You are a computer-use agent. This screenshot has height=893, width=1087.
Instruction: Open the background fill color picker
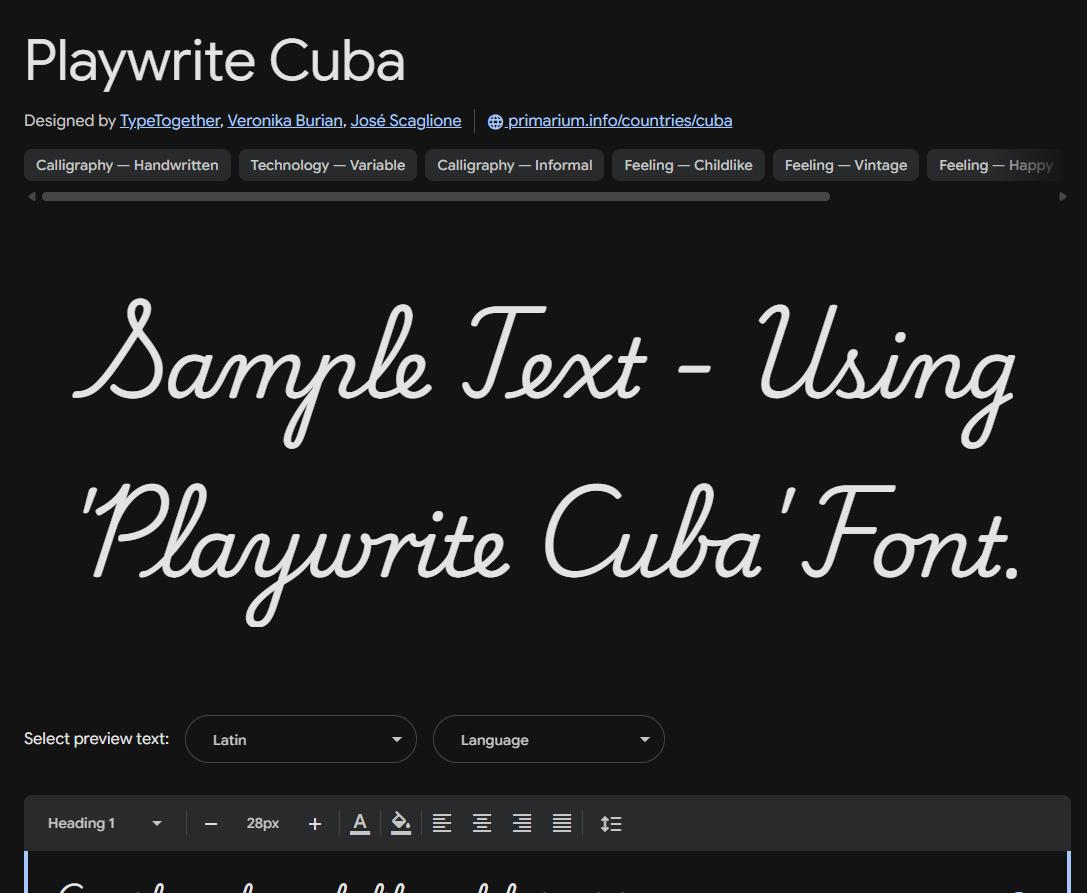401,824
